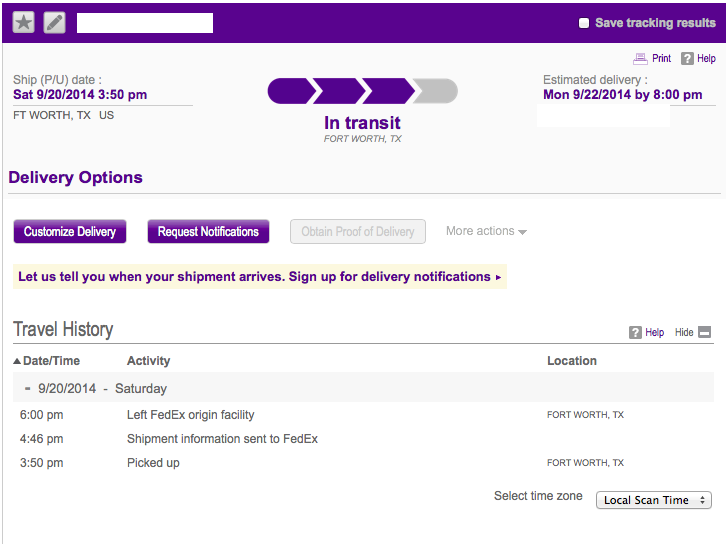726x544 pixels.
Task: Click the white tracking nickname input field
Action: pyautogui.click(x=145, y=23)
